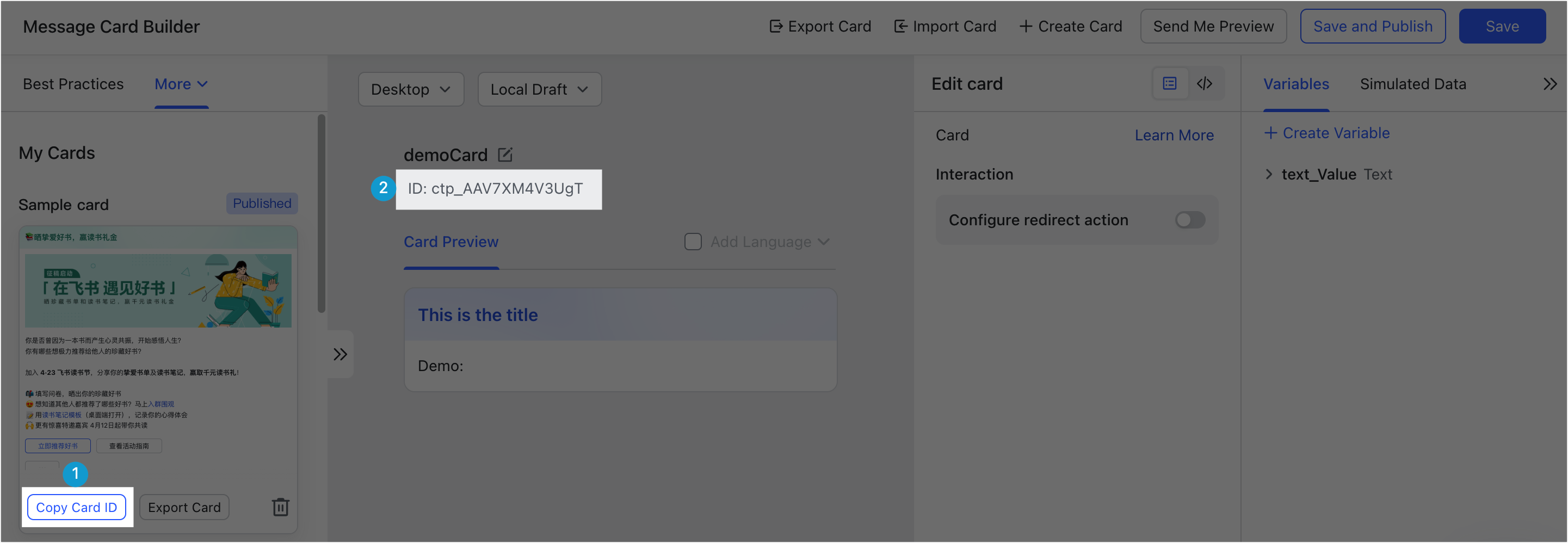Viewport: 1568px width, 543px height.
Task: Click the 'Demo:' text in card preview
Action: 440,366
